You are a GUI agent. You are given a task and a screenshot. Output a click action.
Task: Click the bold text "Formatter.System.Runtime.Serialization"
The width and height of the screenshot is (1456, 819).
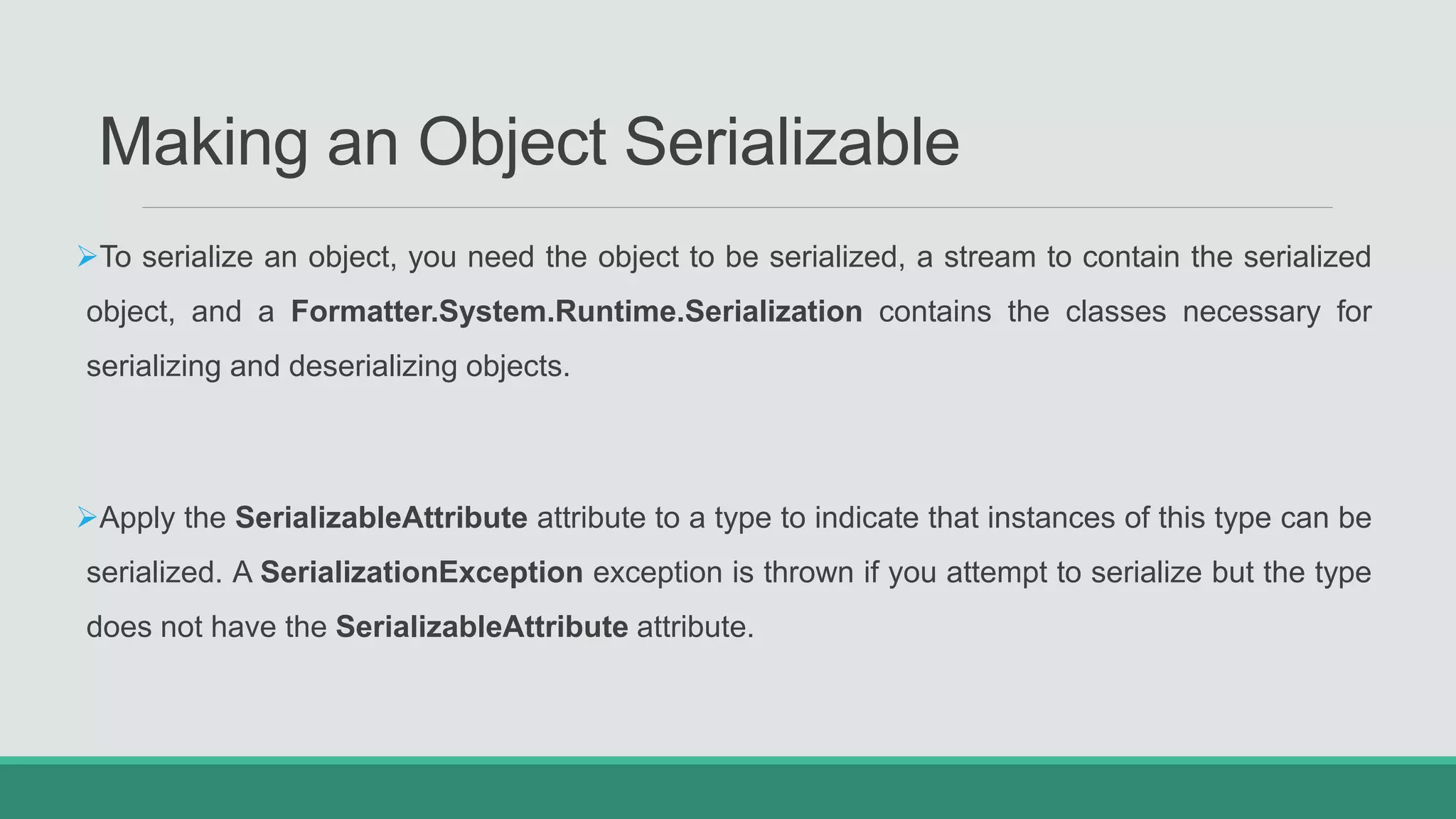pyautogui.click(x=577, y=311)
